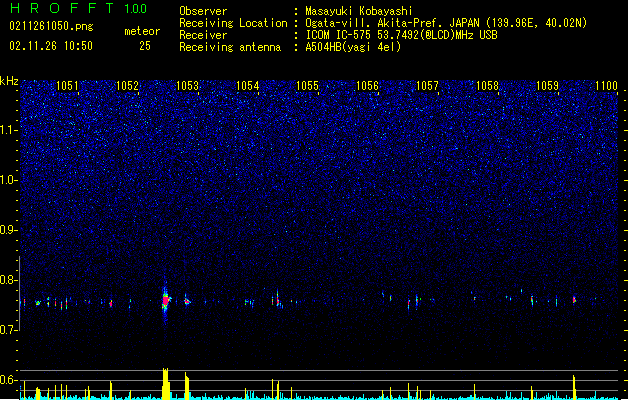Click the 'meteor' label
The width and height of the screenshot is (629, 400).
[142, 31]
